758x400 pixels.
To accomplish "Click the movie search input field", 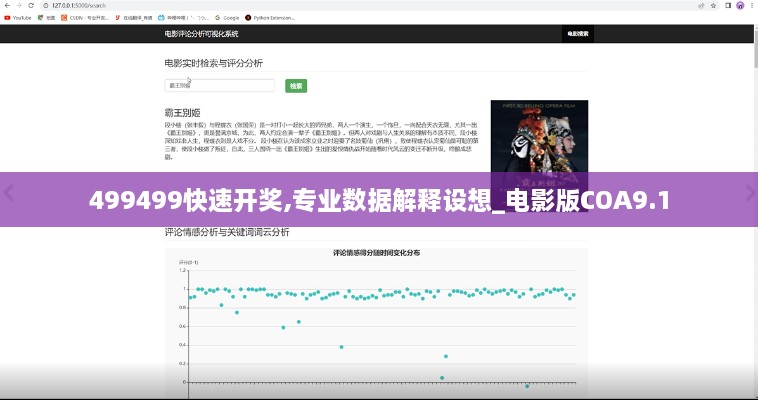I will (x=219, y=86).
